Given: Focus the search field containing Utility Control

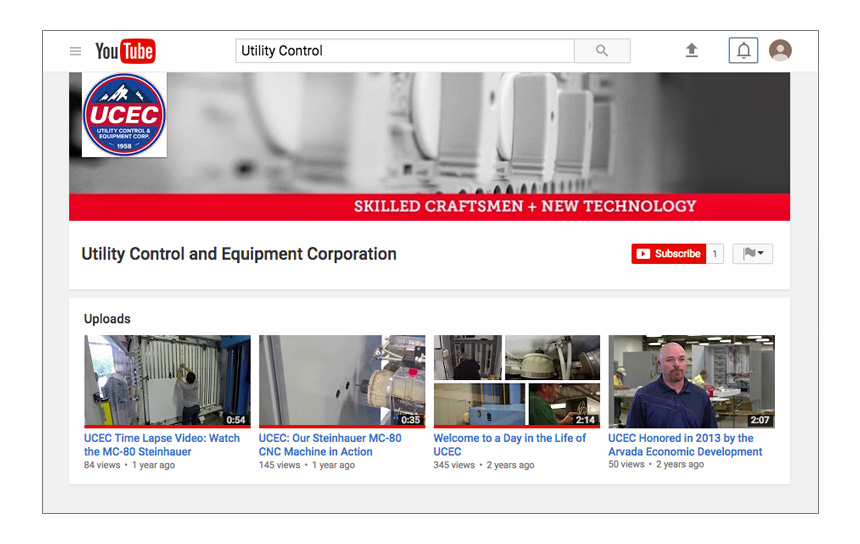Looking at the screenshot, I should point(405,51).
